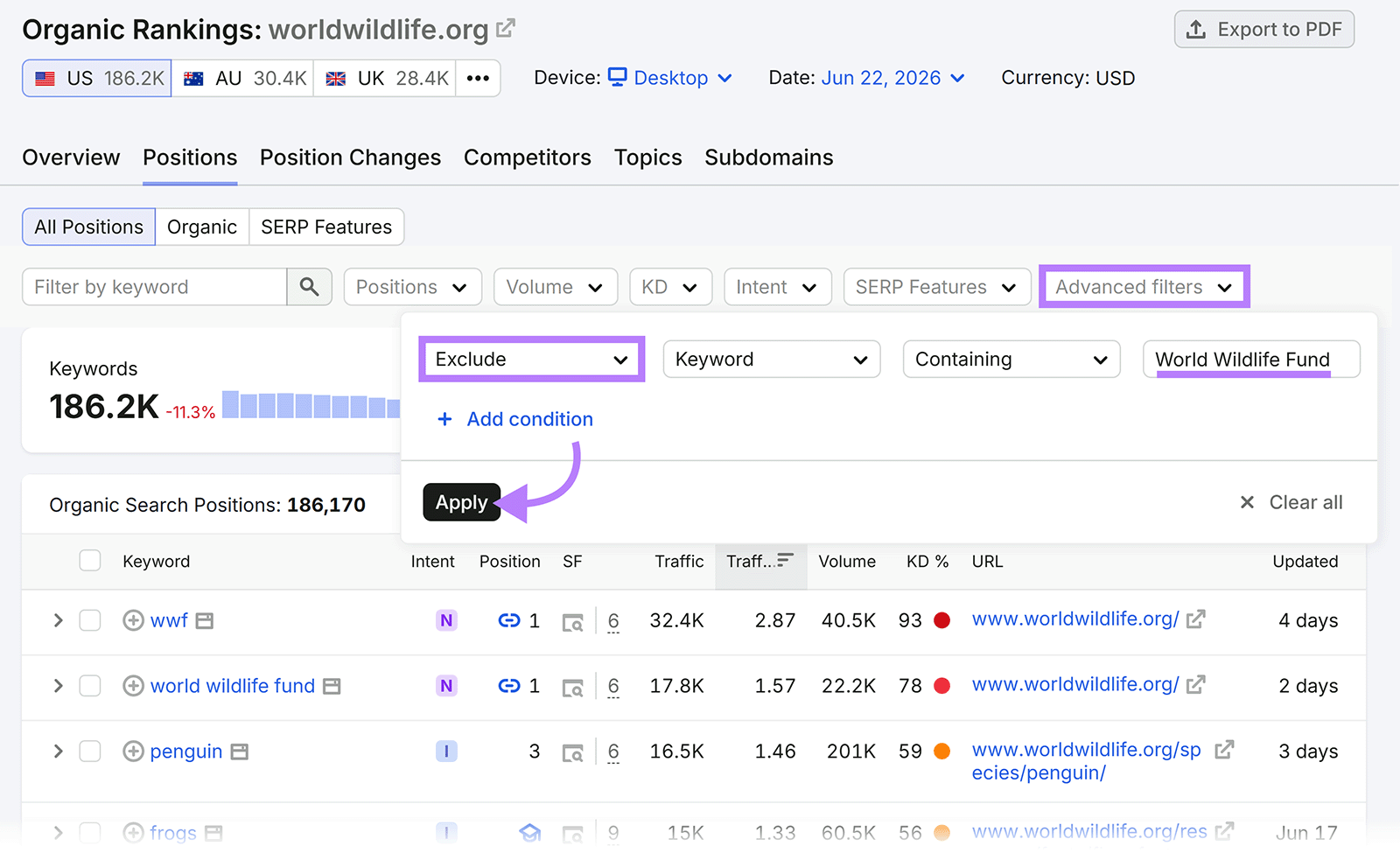Select the US 186.2K database
This screenshot has width=1400, height=867.
[97, 78]
